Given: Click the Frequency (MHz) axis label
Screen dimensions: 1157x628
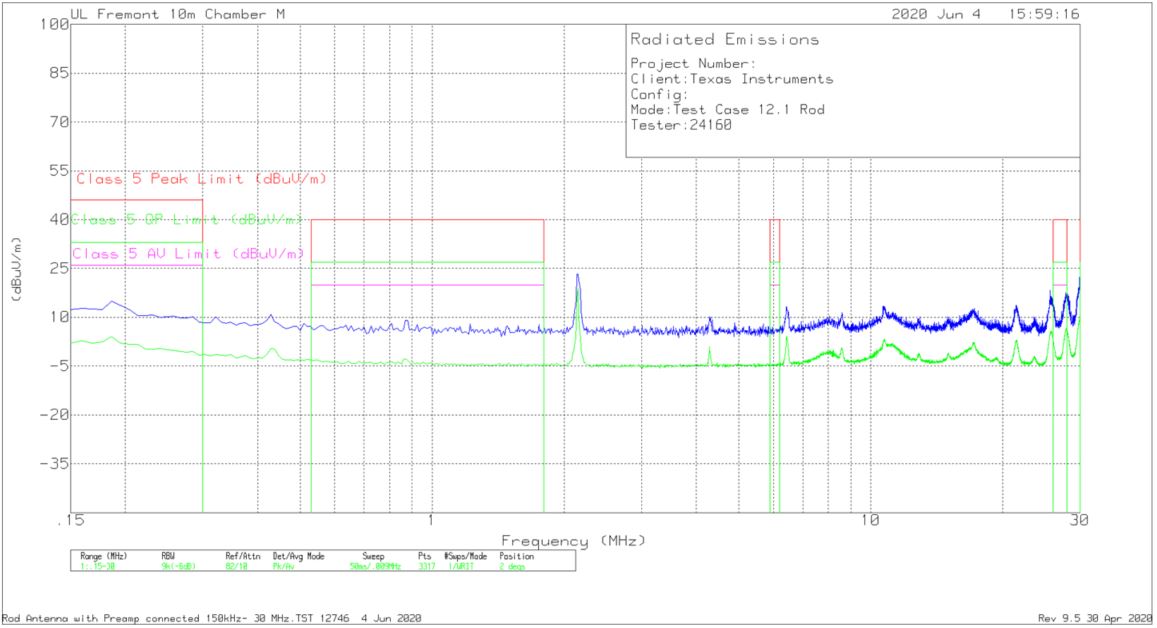Looking at the screenshot, I should pyautogui.click(x=575, y=538).
